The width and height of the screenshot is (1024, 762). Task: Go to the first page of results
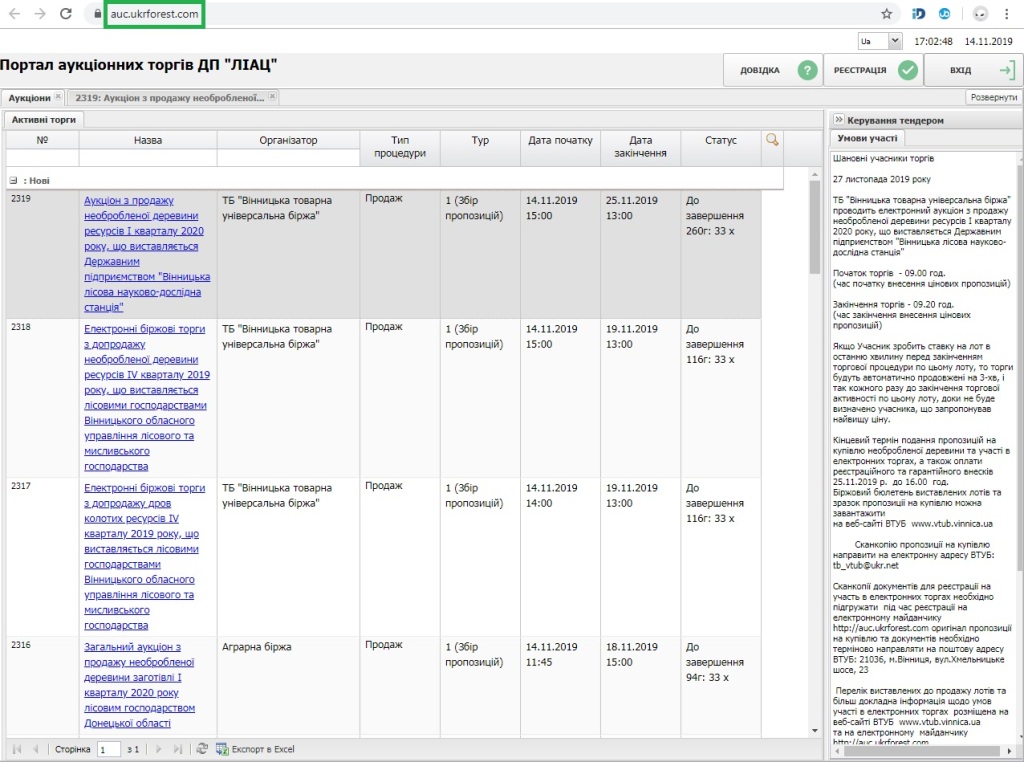click(x=17, y=749)
